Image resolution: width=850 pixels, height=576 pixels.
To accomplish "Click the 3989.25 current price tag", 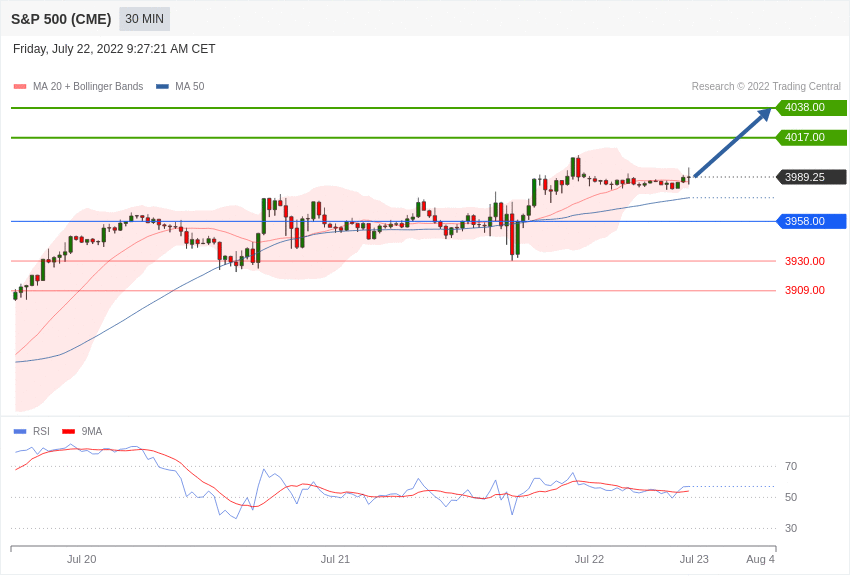I will pyautogui.click(x=812, y=177).
